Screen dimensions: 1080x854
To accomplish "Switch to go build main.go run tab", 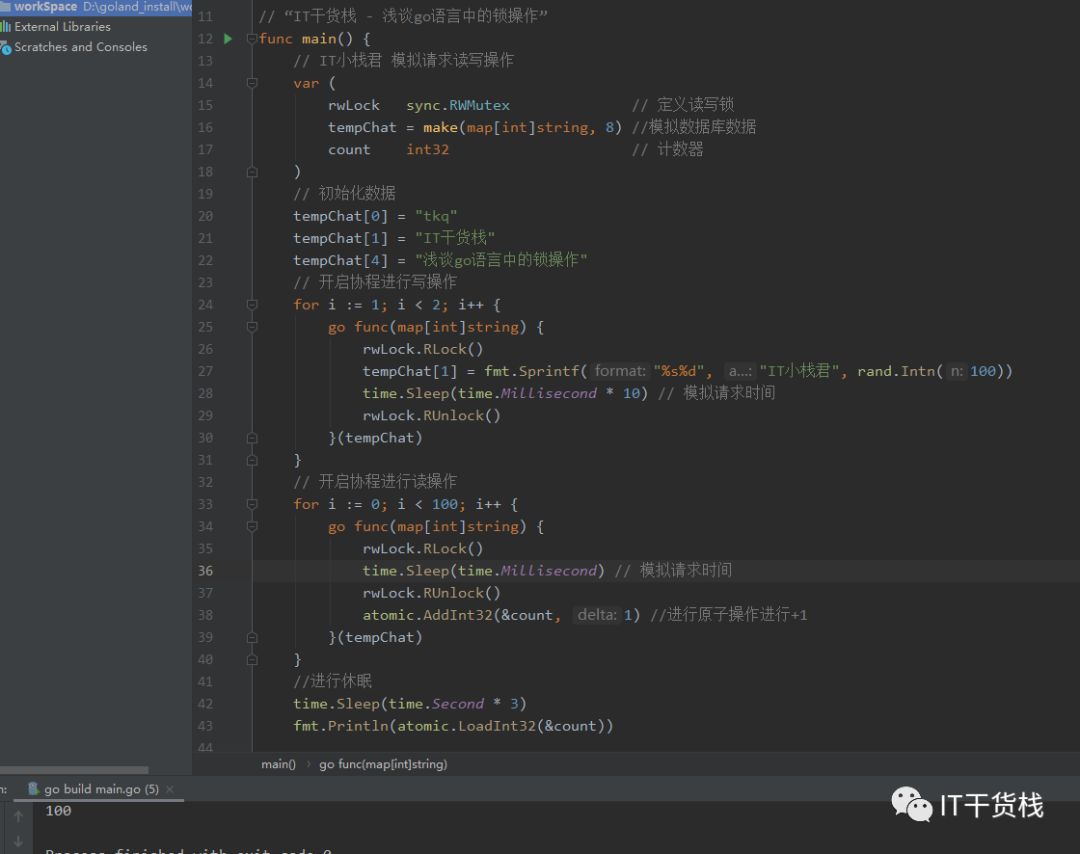I will point(101,789).
